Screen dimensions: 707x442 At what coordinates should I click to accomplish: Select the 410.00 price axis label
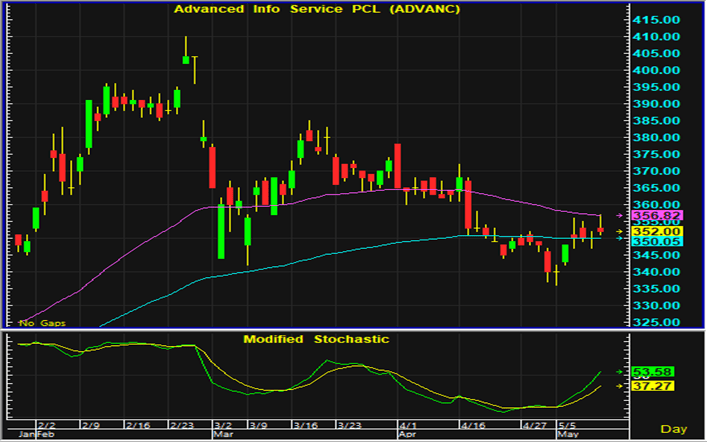pyautogui.click(x=656, y=37)
